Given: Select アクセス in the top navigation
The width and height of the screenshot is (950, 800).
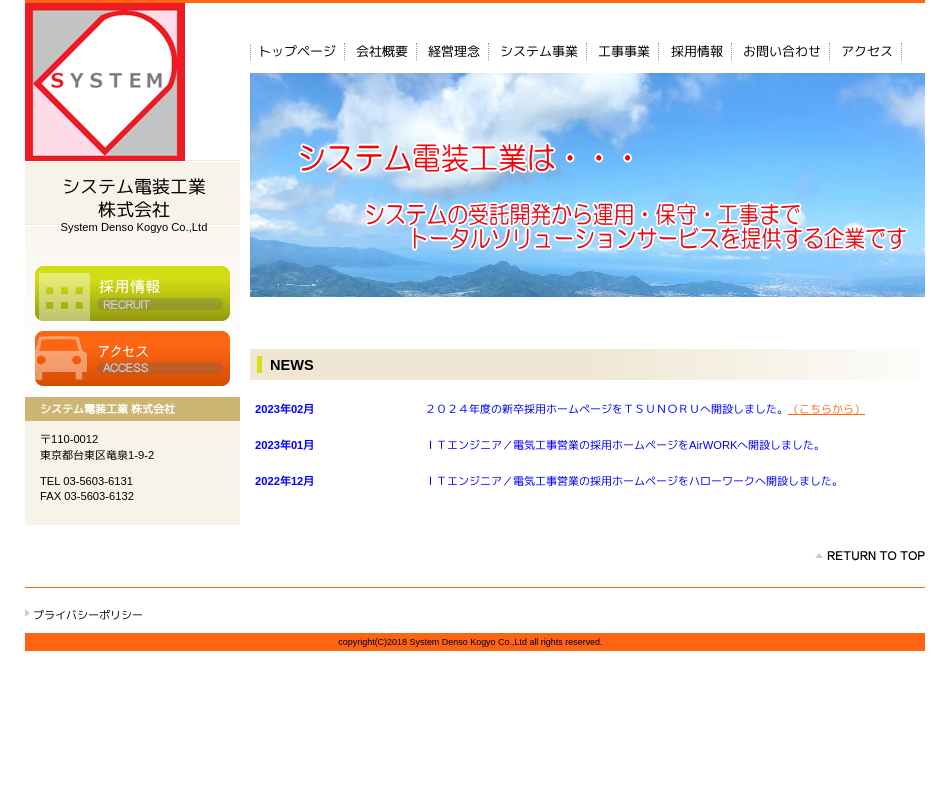Looking at the screenshot, I should tap(867, 52).
